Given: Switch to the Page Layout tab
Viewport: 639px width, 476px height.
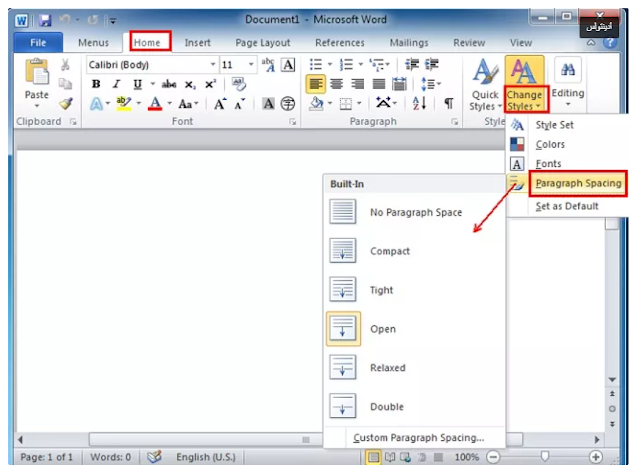Looking at the screenshot, I should tap(263, 42).
